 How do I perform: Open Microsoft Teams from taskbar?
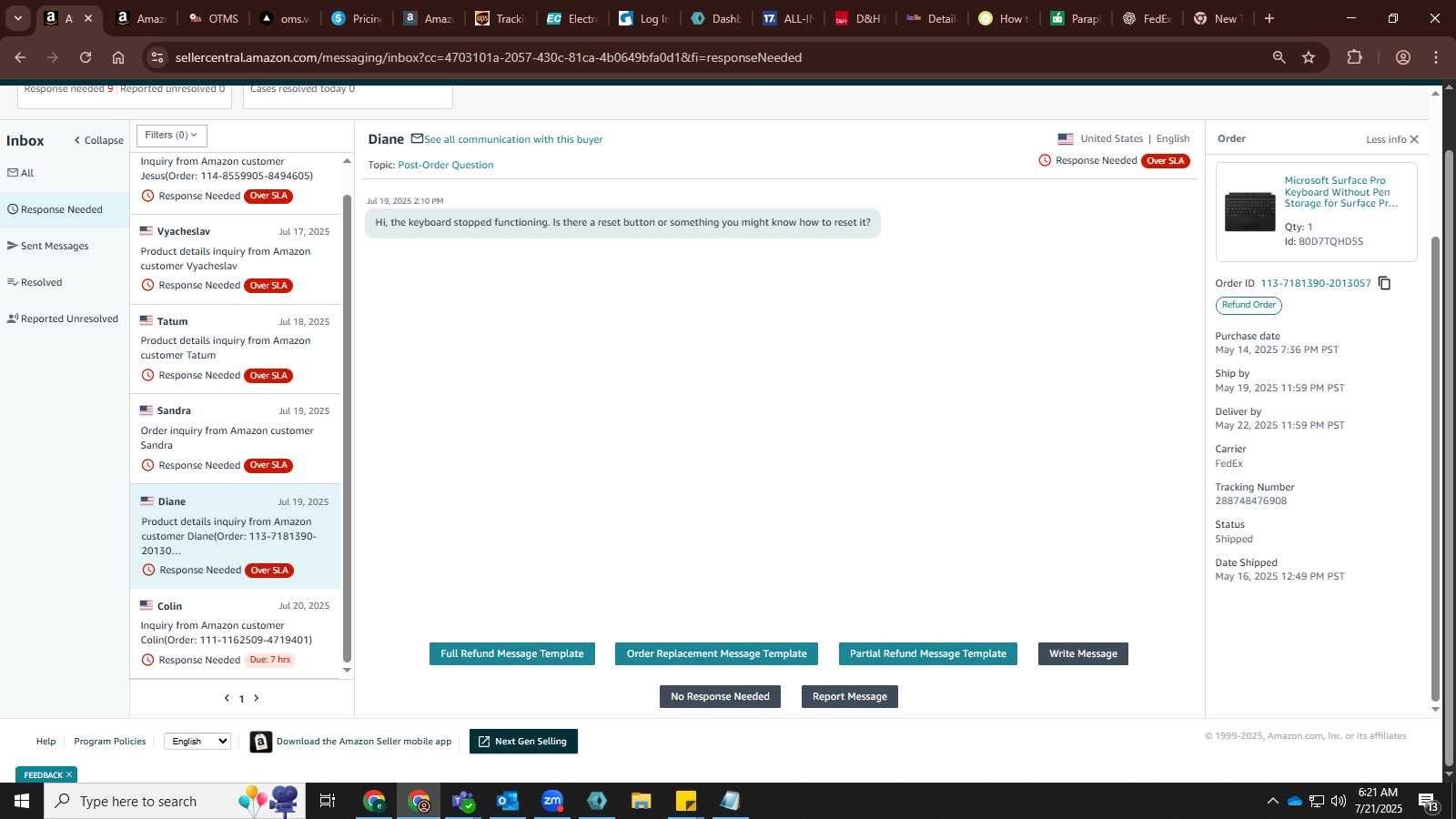(x=463, y=801)
